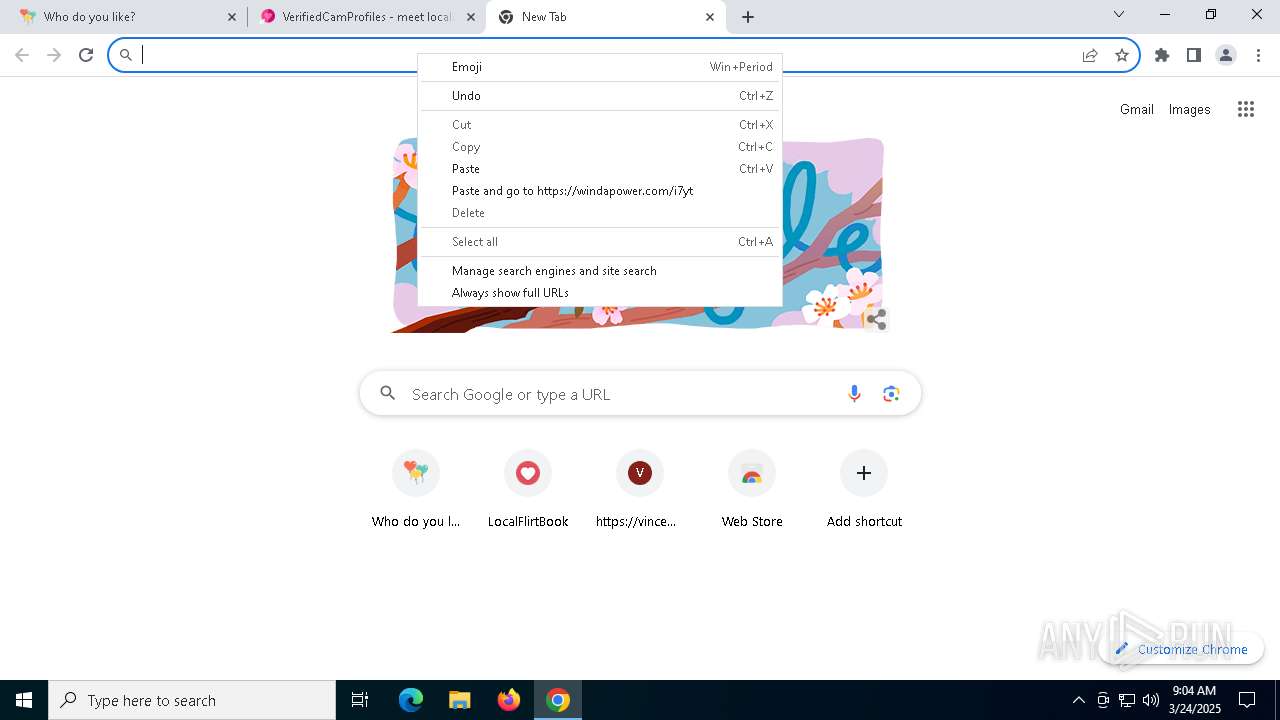Open the notification center icon
The image size is (1280, 720).
tap(1247, 700)
